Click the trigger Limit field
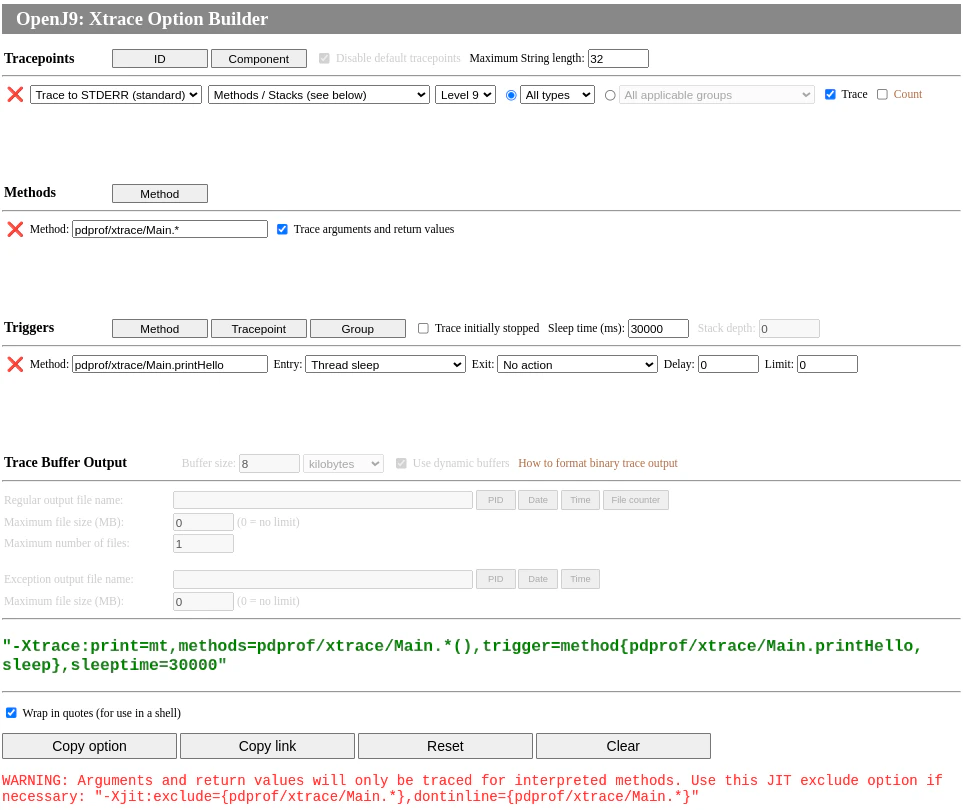The width and height of the screenshot is (963, 810). click(827, 365)
